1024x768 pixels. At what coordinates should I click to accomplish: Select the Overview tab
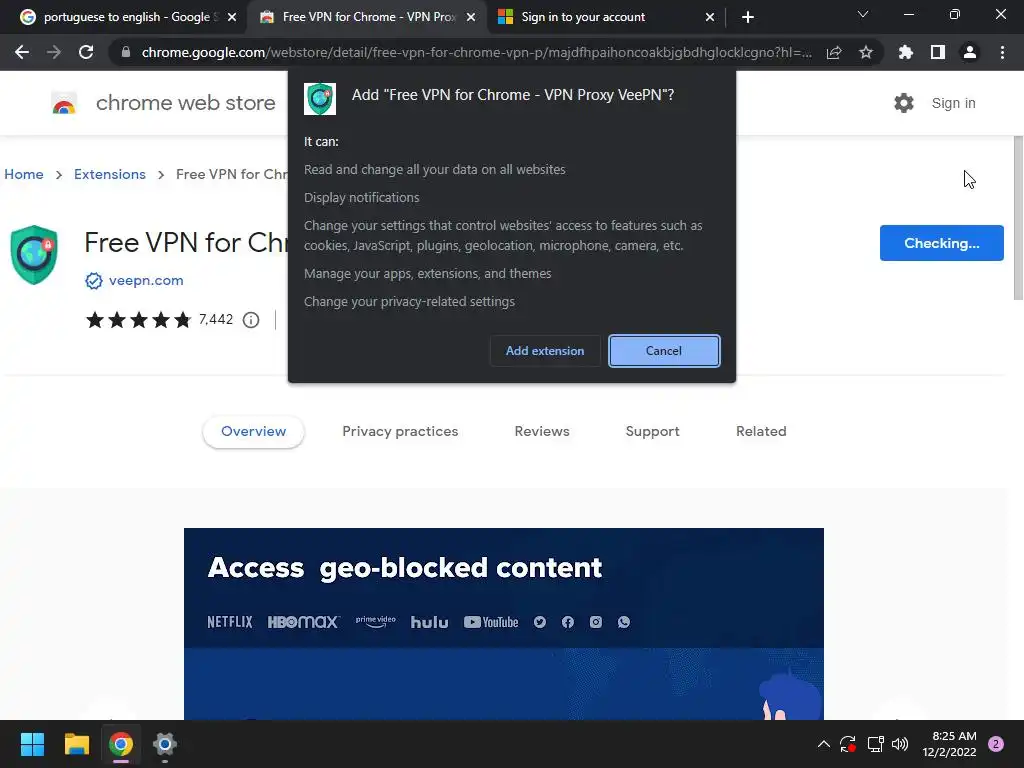click(253, 432)
